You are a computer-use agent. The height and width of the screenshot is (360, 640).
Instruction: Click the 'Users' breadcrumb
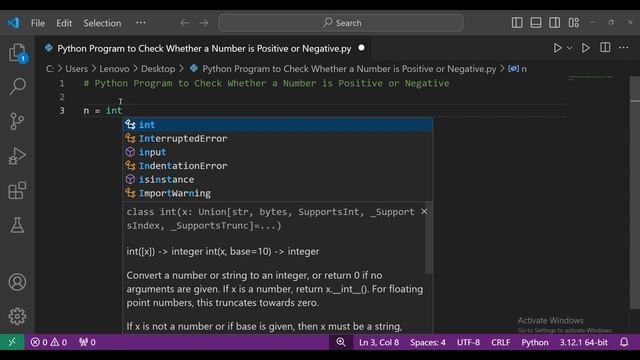coord(76,69)
